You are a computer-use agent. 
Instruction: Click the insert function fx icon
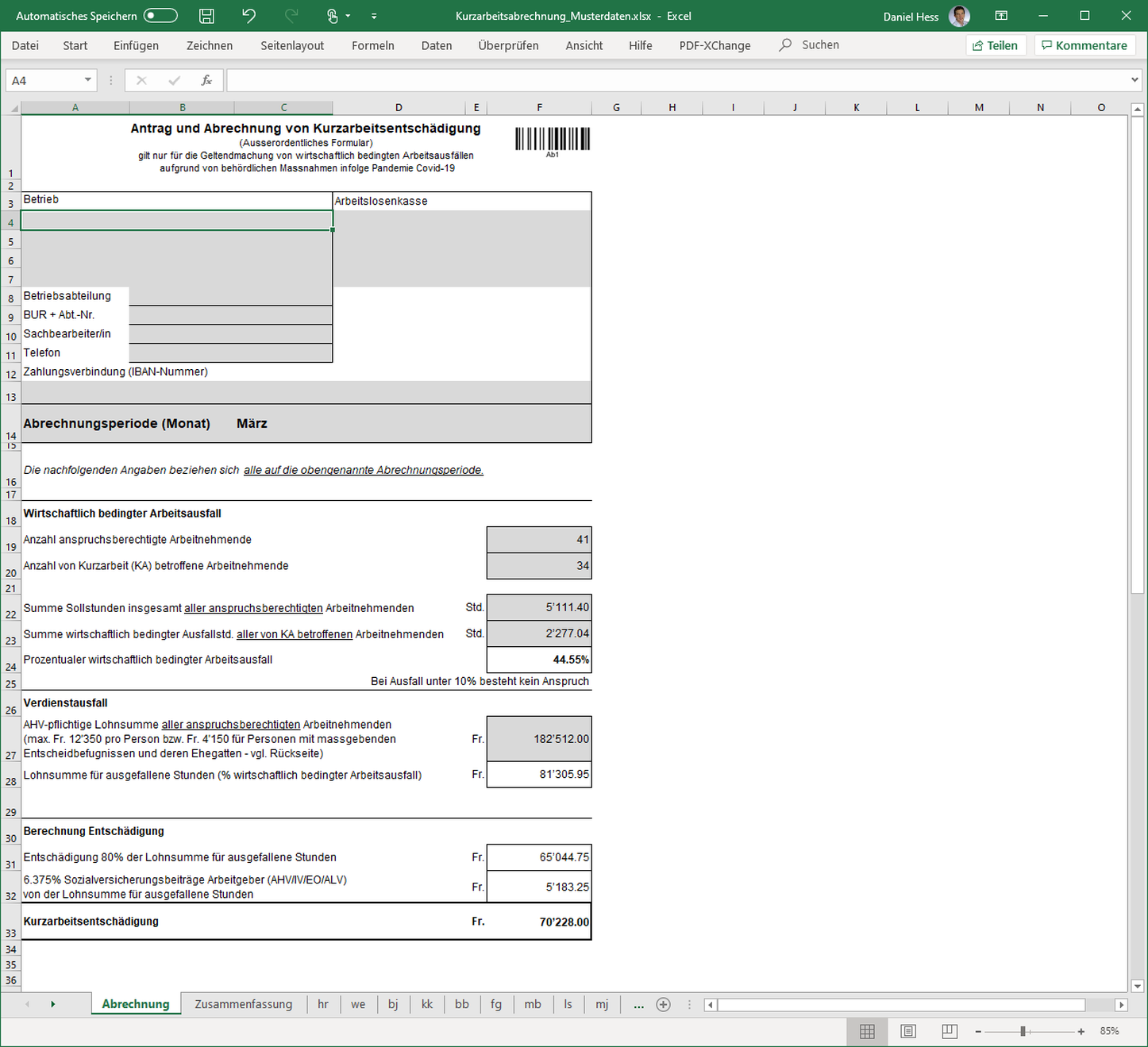click(206, 80)
